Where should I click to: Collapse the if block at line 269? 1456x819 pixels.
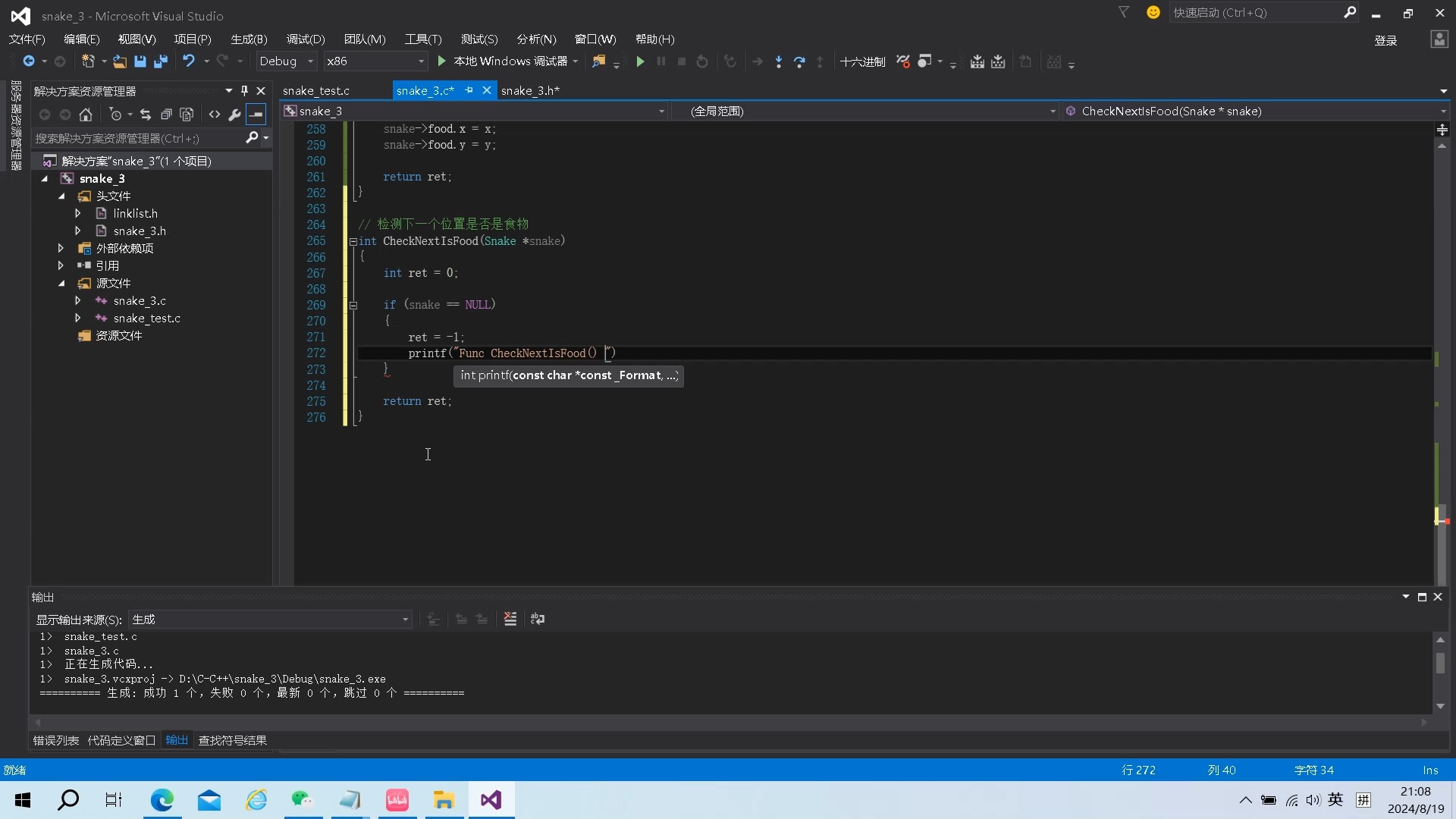point(353,306)
